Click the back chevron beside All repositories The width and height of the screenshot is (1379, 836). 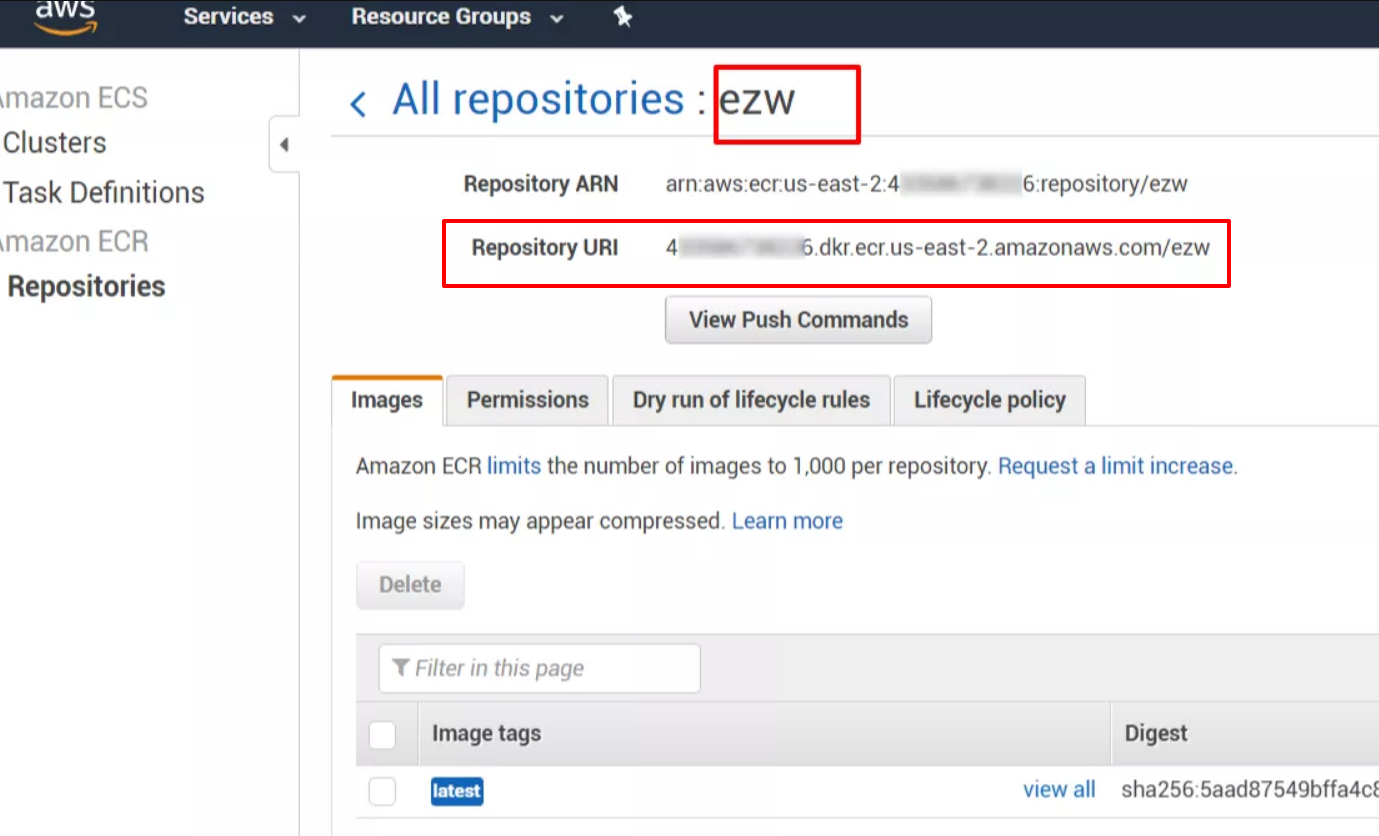pos(358,103)
